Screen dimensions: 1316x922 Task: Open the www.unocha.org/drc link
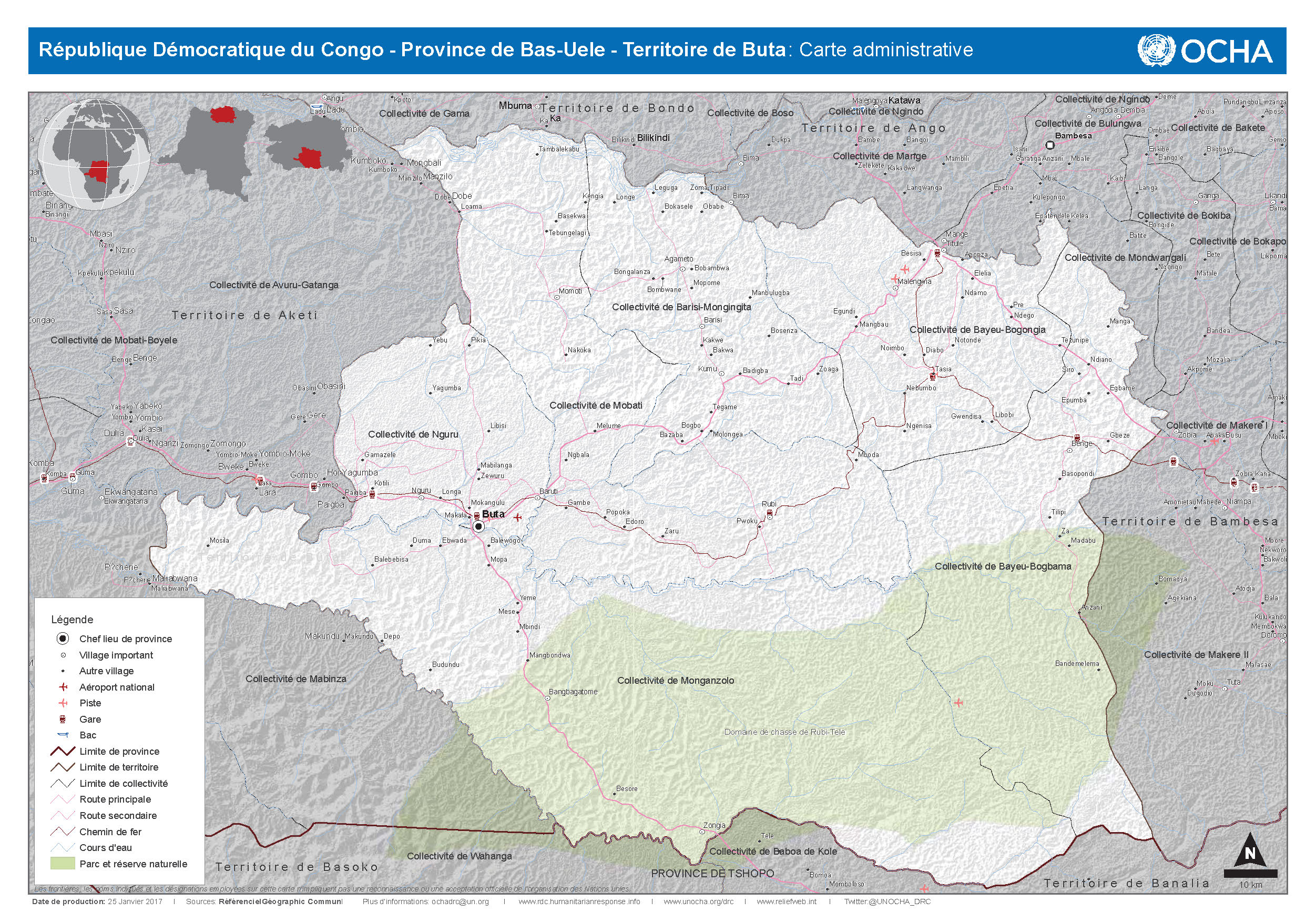698,901
